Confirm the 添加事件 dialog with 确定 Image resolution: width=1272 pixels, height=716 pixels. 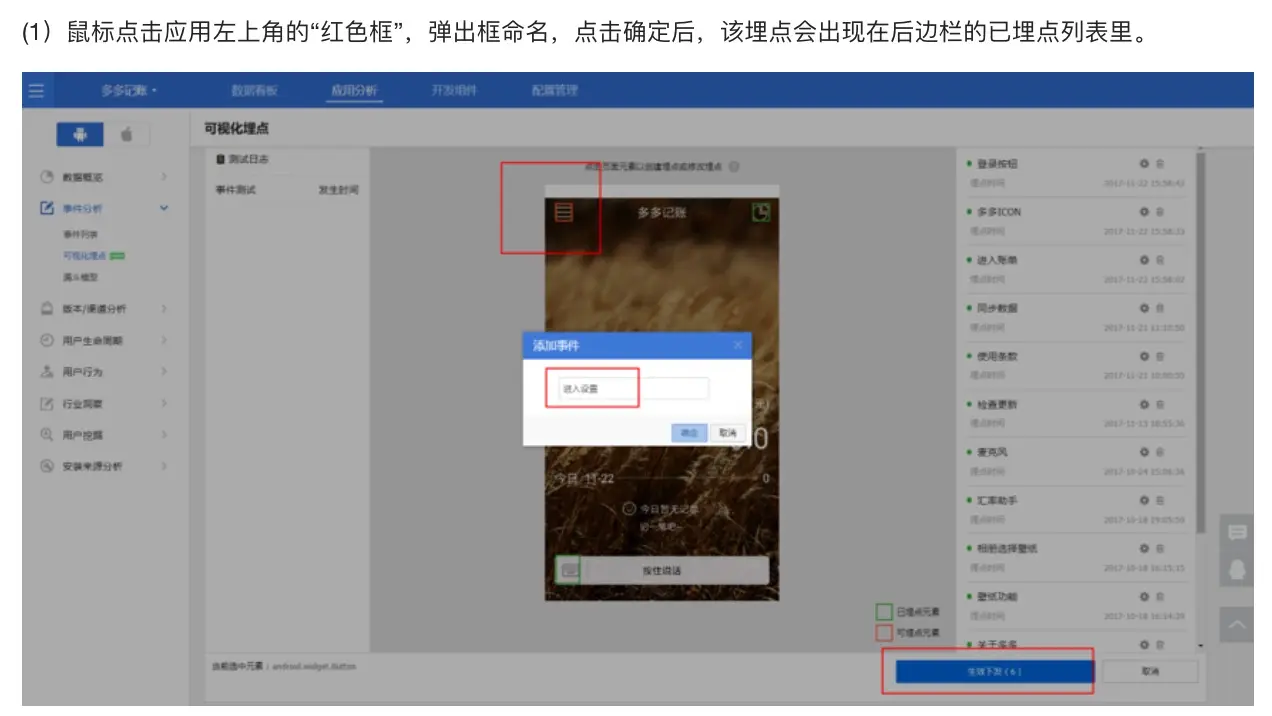pos(689,432)
